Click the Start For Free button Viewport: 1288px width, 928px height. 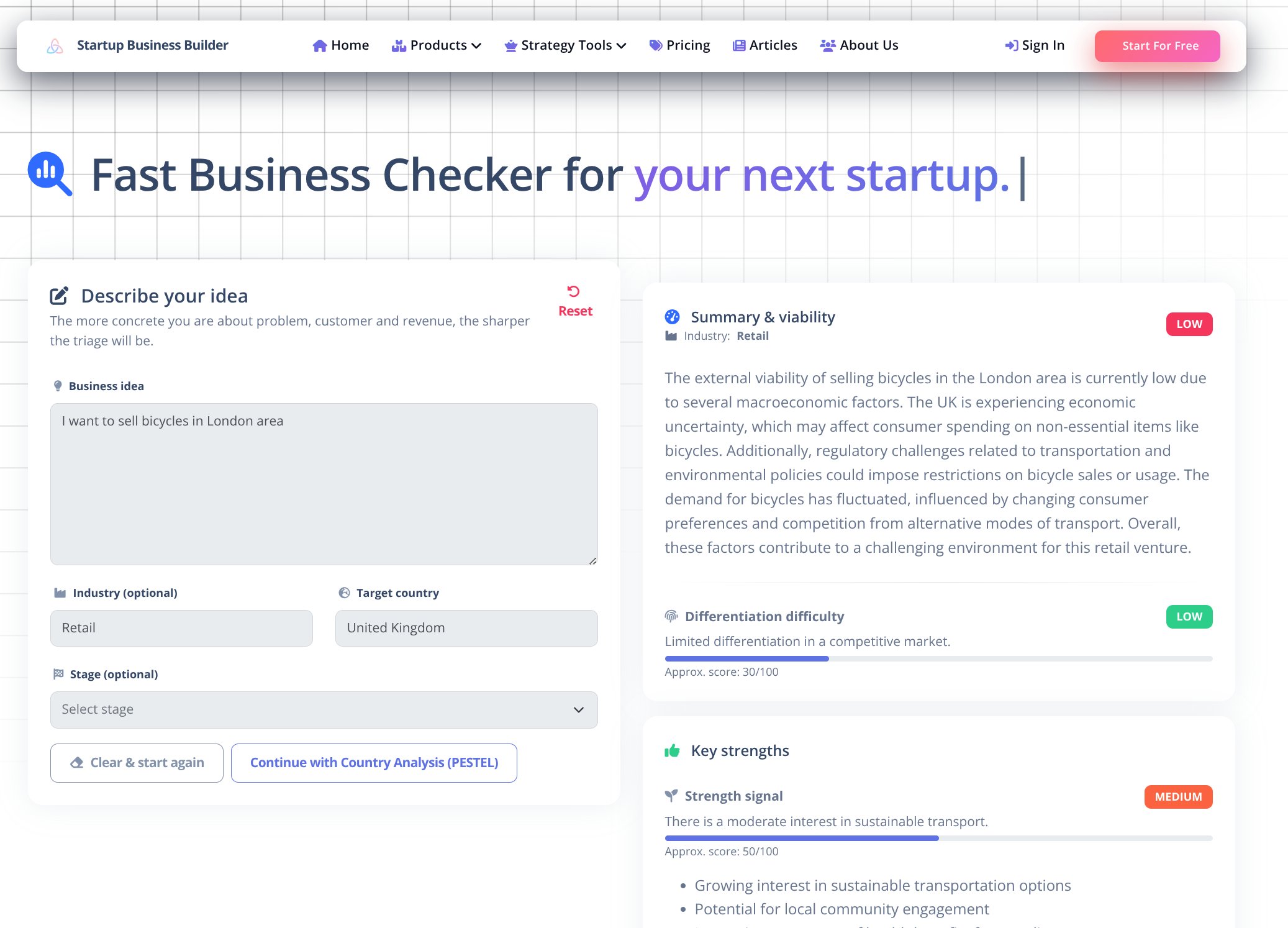click(x=1158, y=45)
